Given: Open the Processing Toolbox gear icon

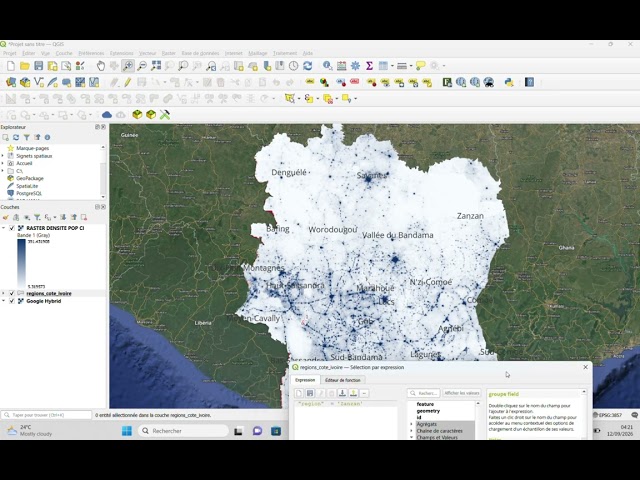Looking at the screenshot, I should [356, 66].
